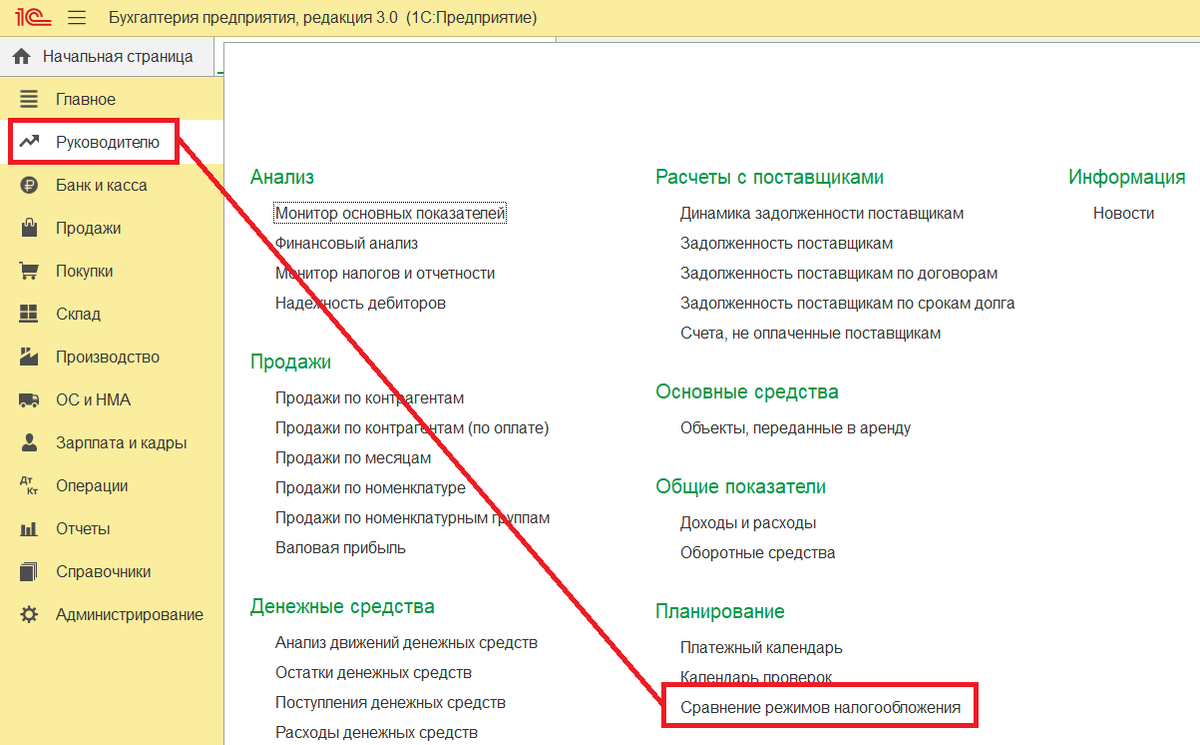Open Продажи по контрагентам (по оплате)
This screenshot has height=745, width=1200.
(x=412, y=428)
